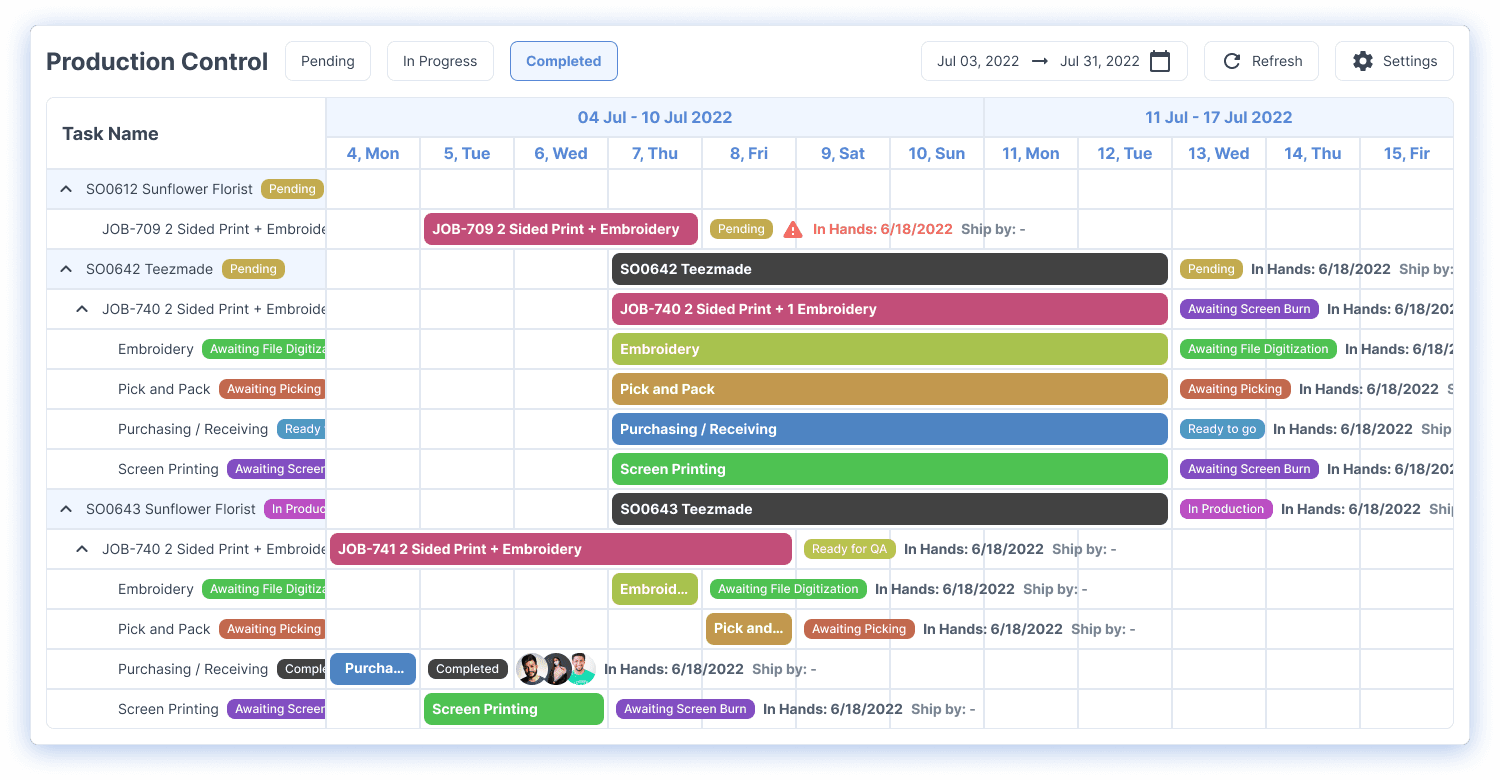The height and width of the screenshot is (780, 1500).
Task: Select the Completed tab
Action: 563,60
